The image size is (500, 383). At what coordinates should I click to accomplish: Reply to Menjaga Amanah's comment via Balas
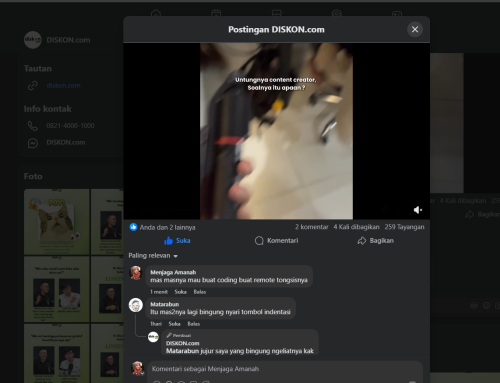click(x=200, y=292)
